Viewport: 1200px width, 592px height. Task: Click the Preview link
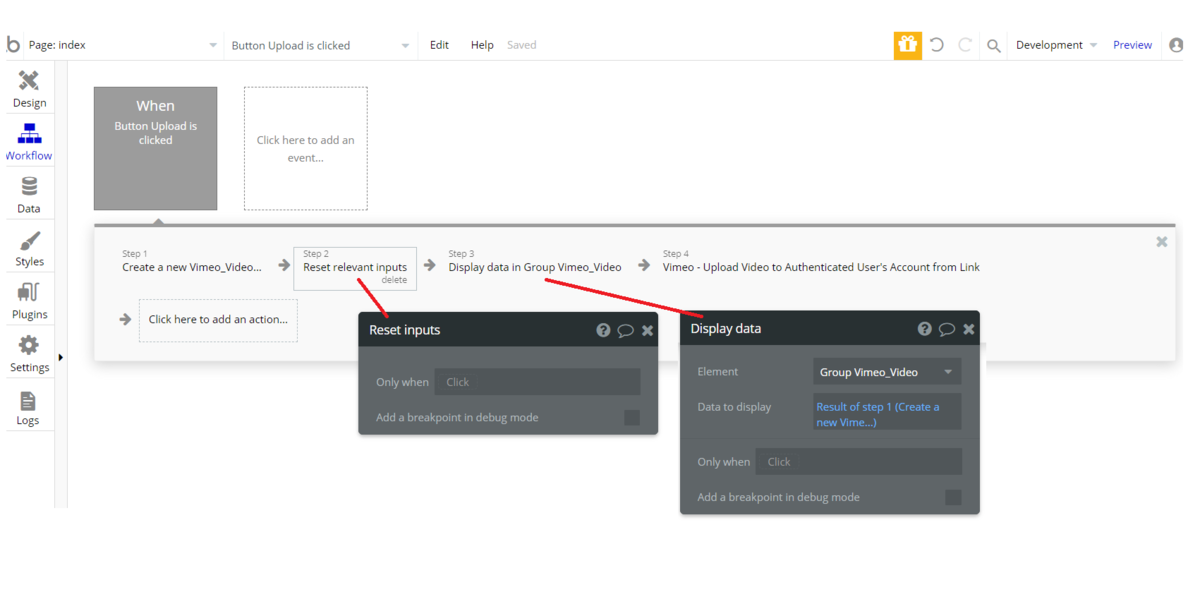pyautogui.click(x=1133, y=45)
